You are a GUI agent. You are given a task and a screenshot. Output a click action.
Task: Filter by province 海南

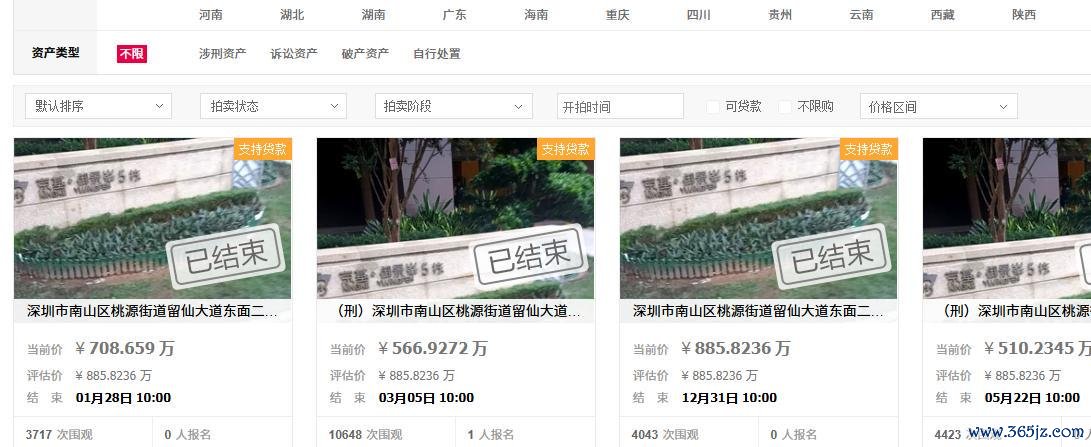click(536, 15)
